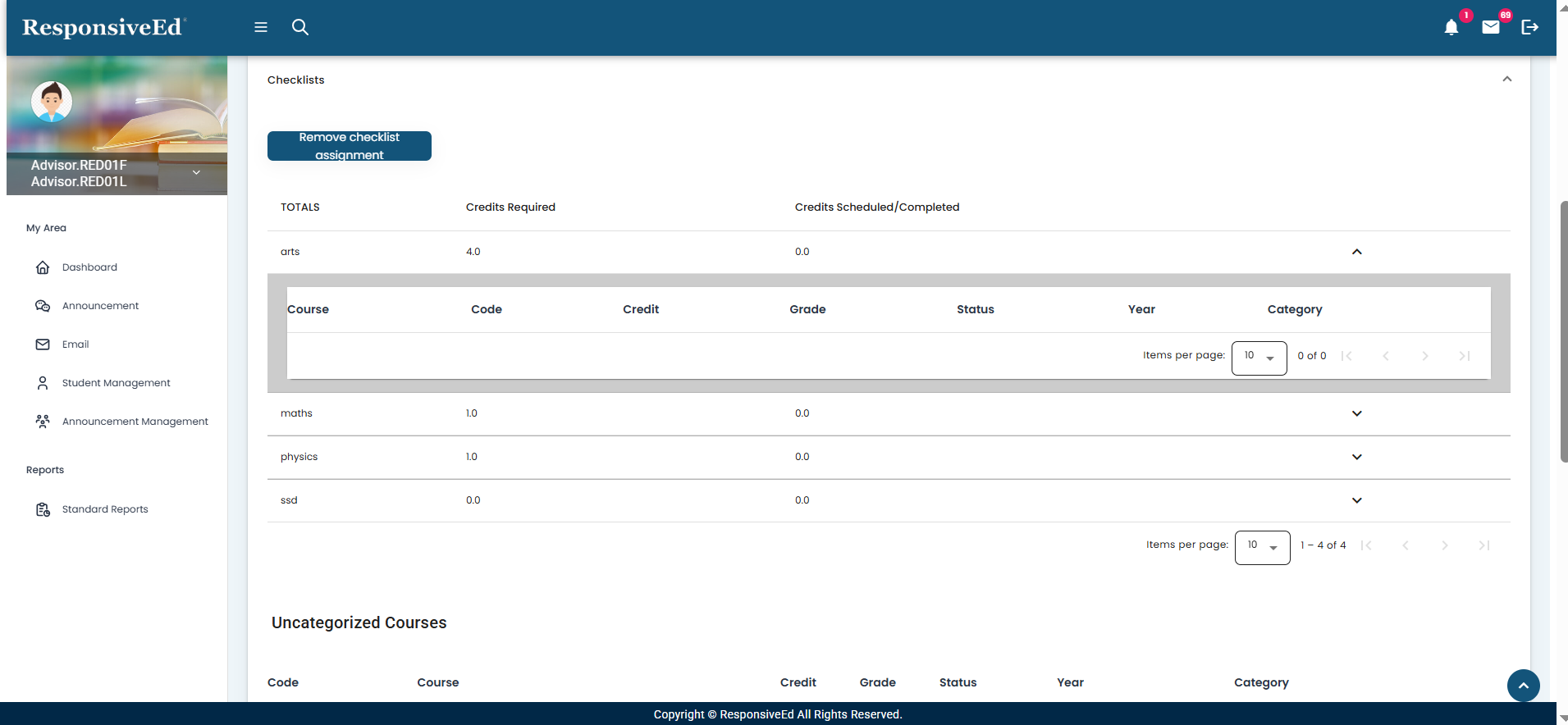This screenshot has height=725, width=1568.
Task: Open arts courses items per page dropdown
Action: [1259, 358]
